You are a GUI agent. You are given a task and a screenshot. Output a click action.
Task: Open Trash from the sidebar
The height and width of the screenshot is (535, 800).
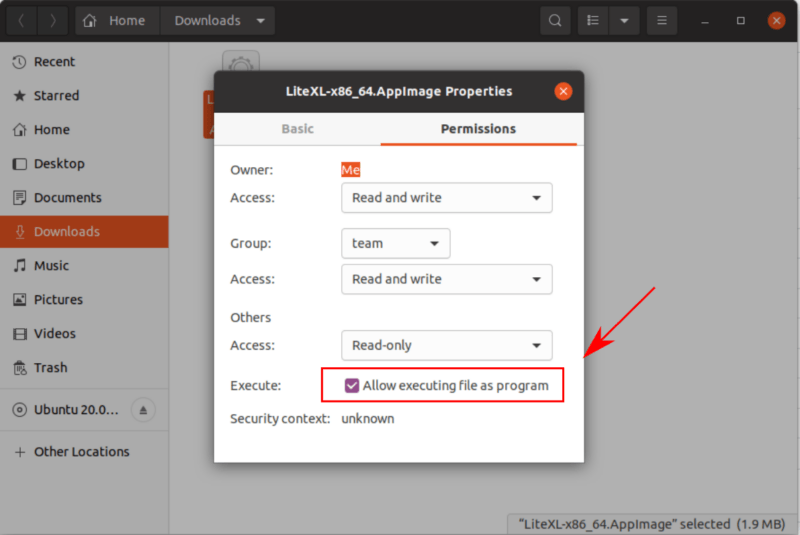point(50,367)
